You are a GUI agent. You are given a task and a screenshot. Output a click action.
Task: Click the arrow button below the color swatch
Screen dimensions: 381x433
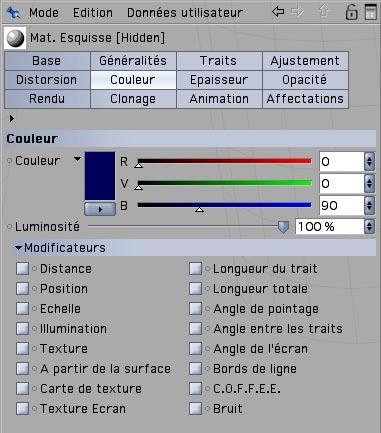(100, 209)
